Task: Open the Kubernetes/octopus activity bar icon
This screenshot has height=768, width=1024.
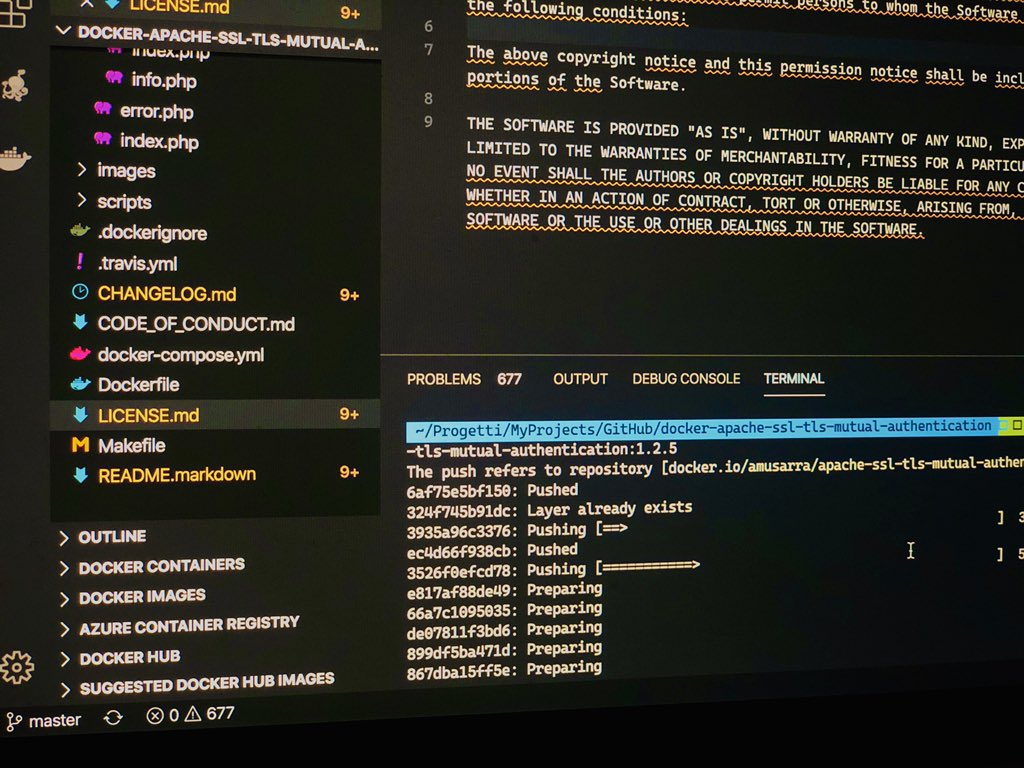Action: click(x=14, y=86)
